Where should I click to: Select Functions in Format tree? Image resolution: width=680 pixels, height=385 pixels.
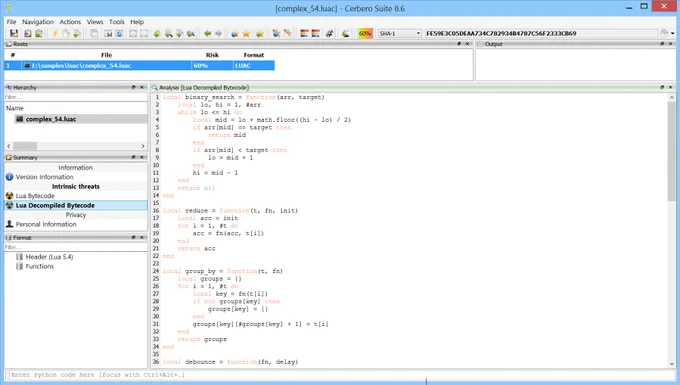[x=39, y=266]
